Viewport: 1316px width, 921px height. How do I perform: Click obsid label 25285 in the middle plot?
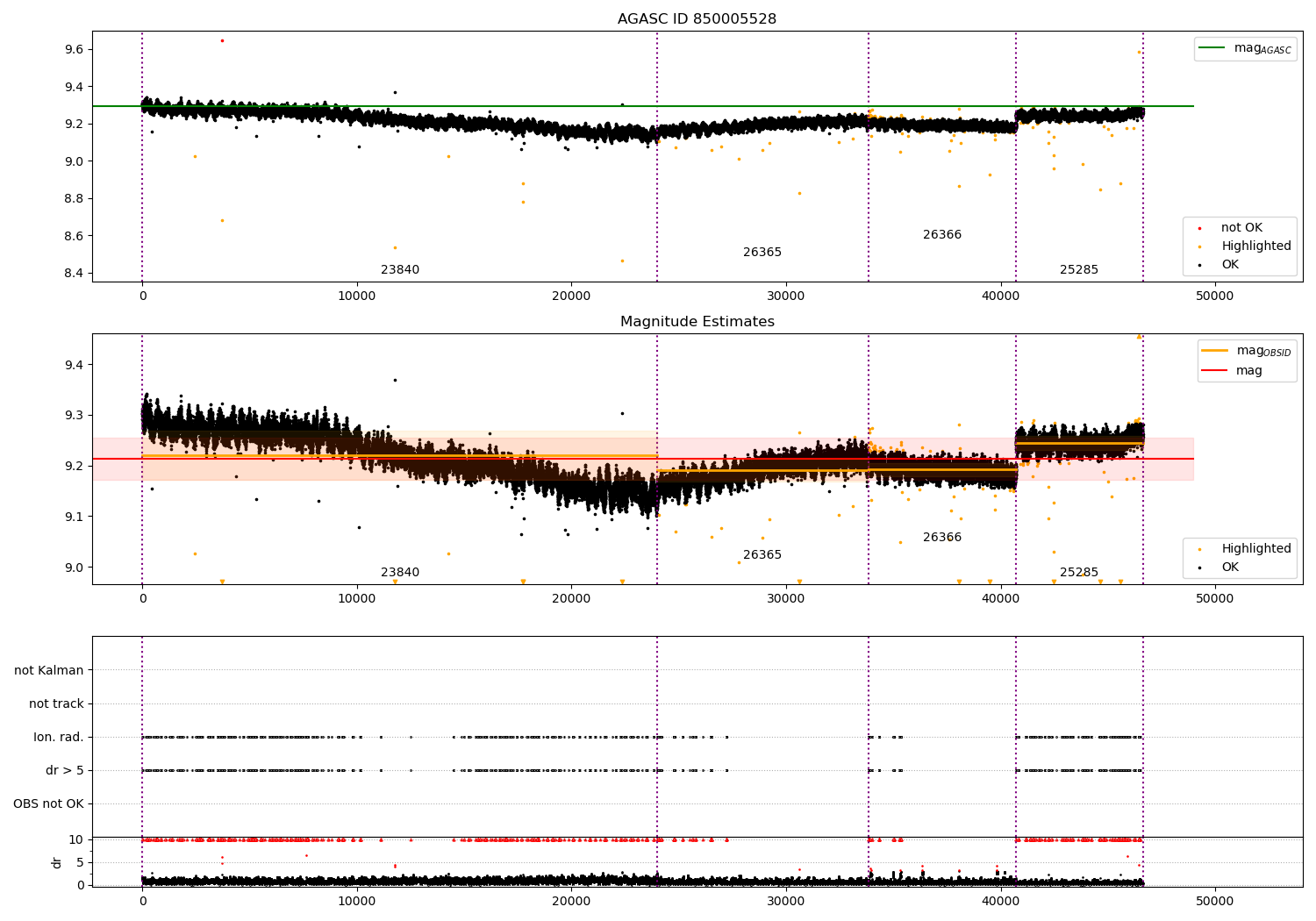[1079, 573]
